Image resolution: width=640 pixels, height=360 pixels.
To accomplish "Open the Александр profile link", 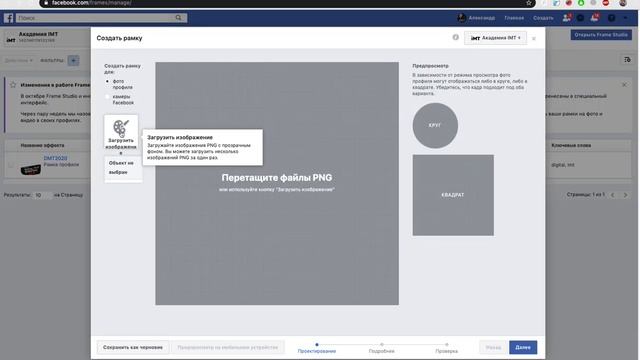I will [x=476, y=18].
